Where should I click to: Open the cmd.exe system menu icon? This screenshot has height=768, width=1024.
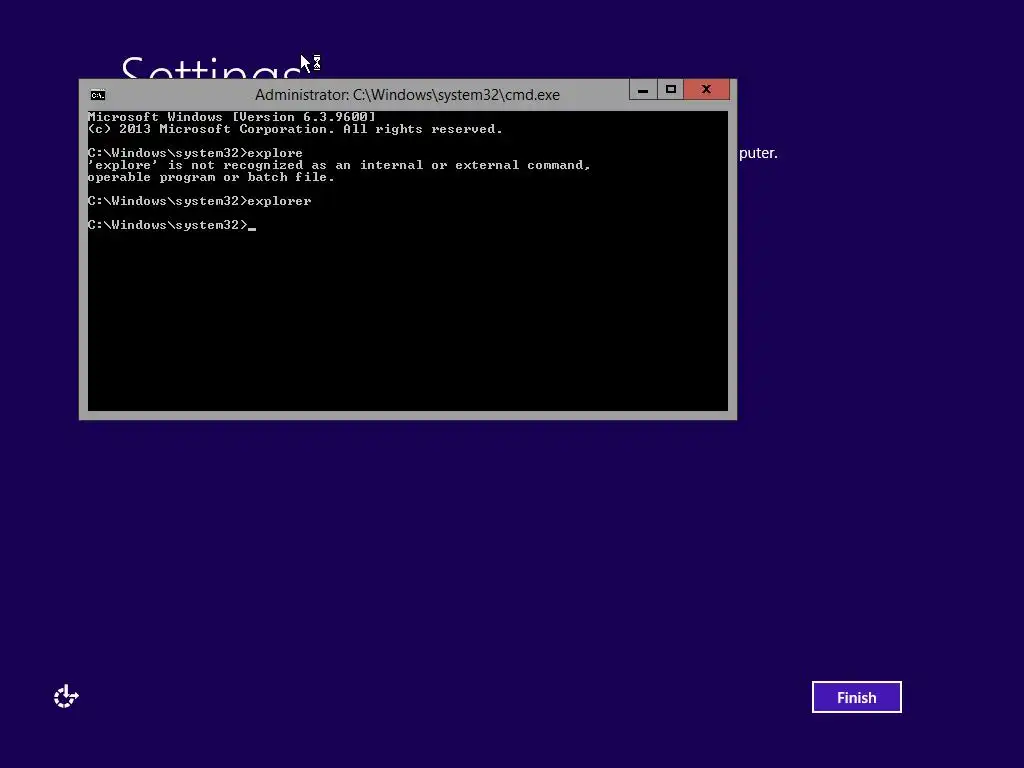pyautogui.click(x=97, y=95)
